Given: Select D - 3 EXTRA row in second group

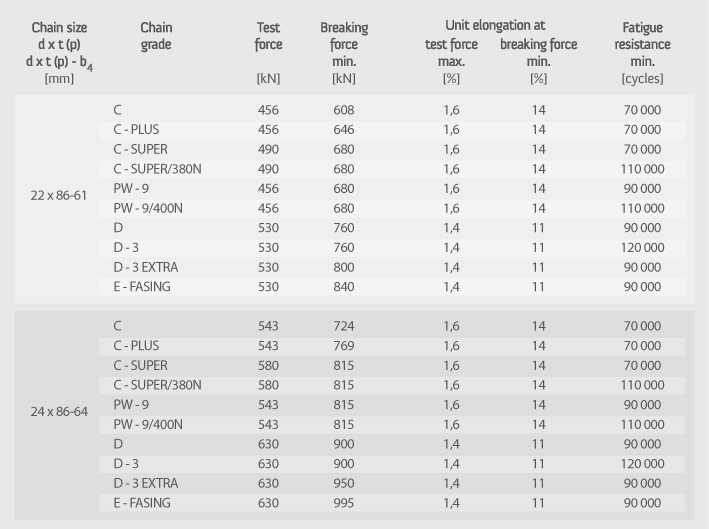Looking at the screenshot, I should point(392,483).
